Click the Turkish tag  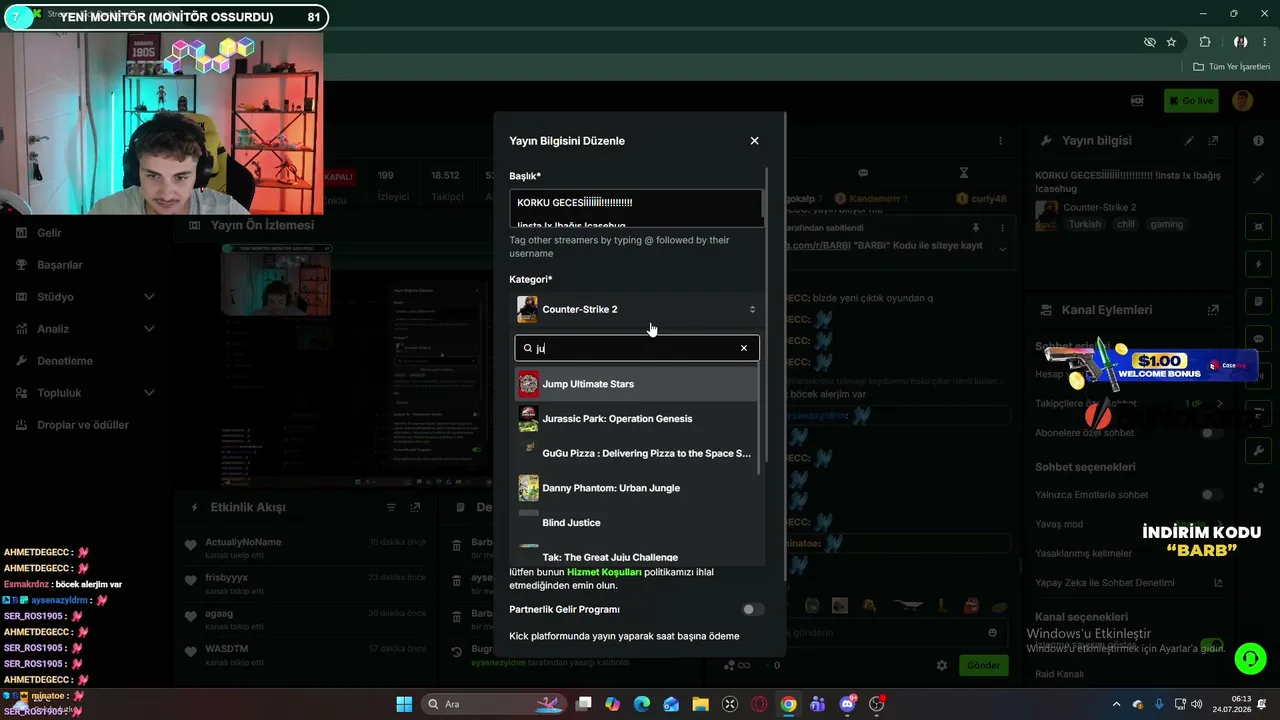click(1085, 225)
